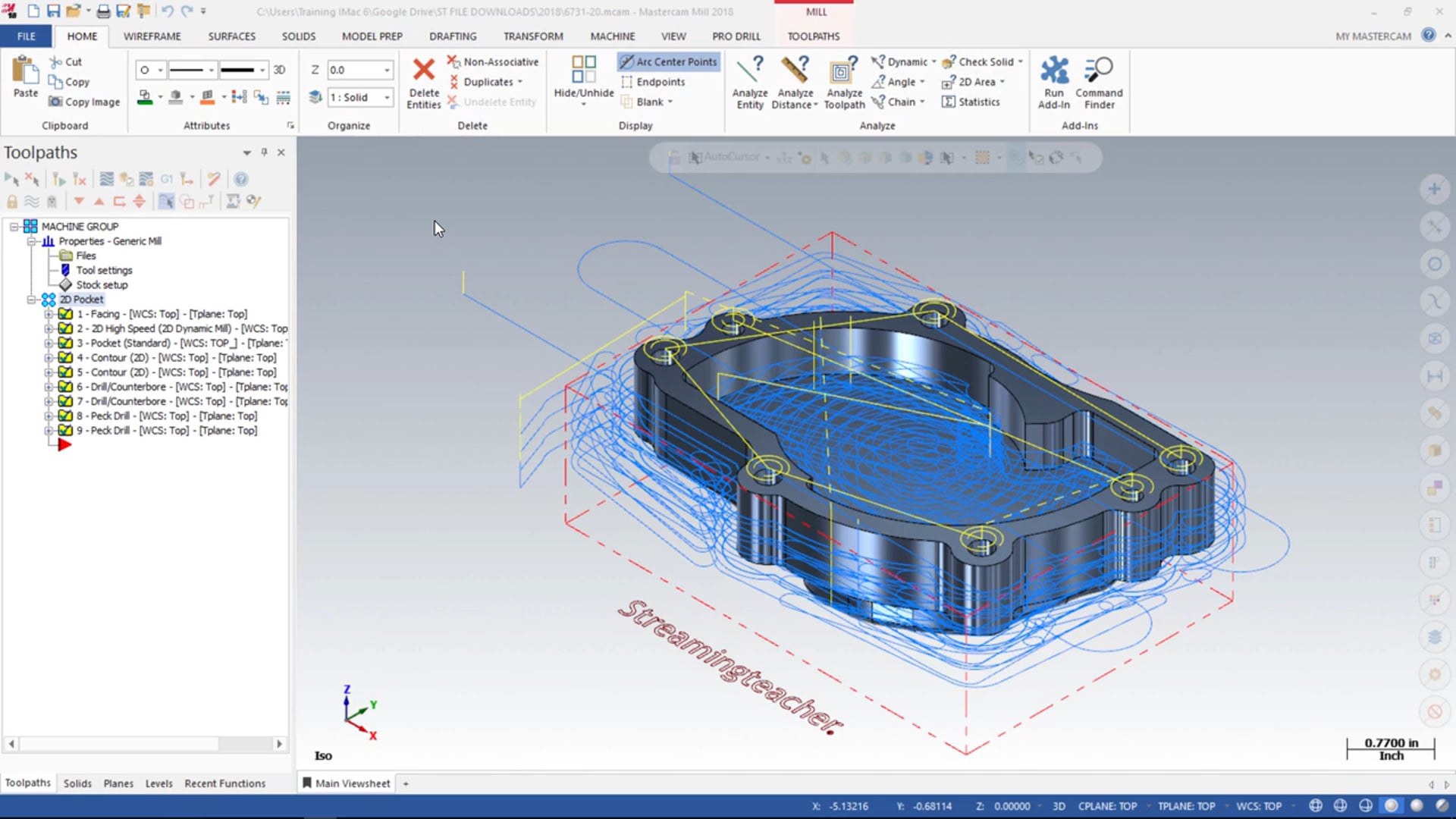This screenshot has height=819, width=1456.
Task: Click the Main Viewsheet tab
Action: point(347,783)
